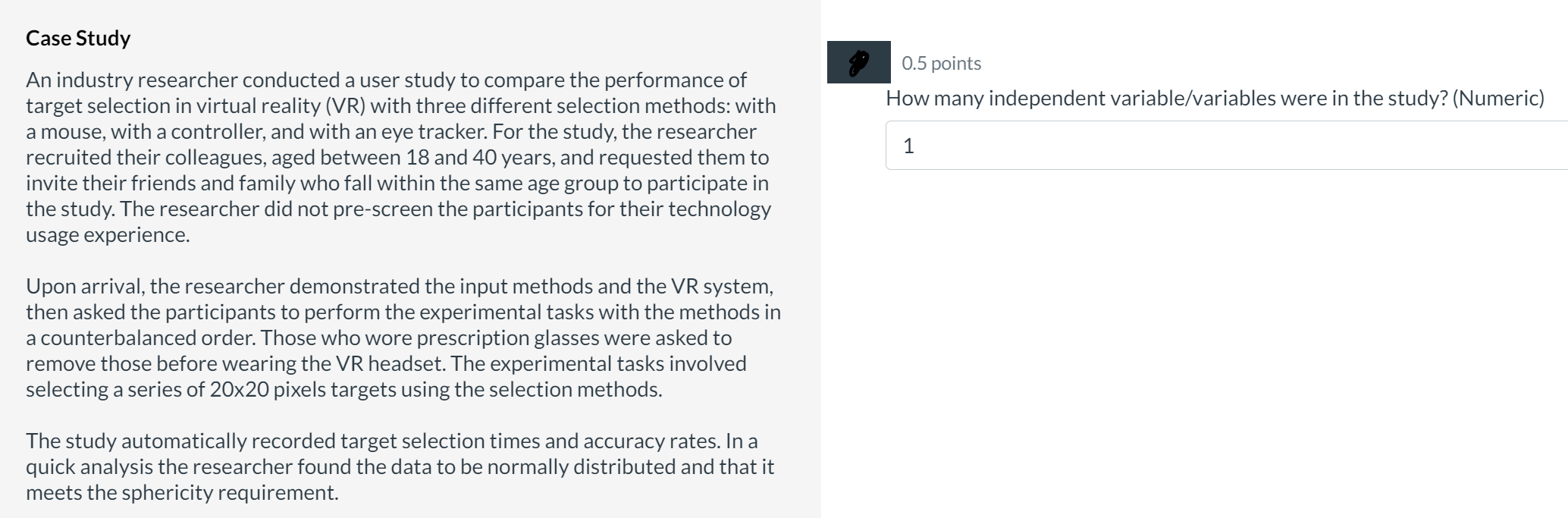The height and width of the screenshot is (518, 1568).
Task: Click the first case study paragraph
Action: 394,155
